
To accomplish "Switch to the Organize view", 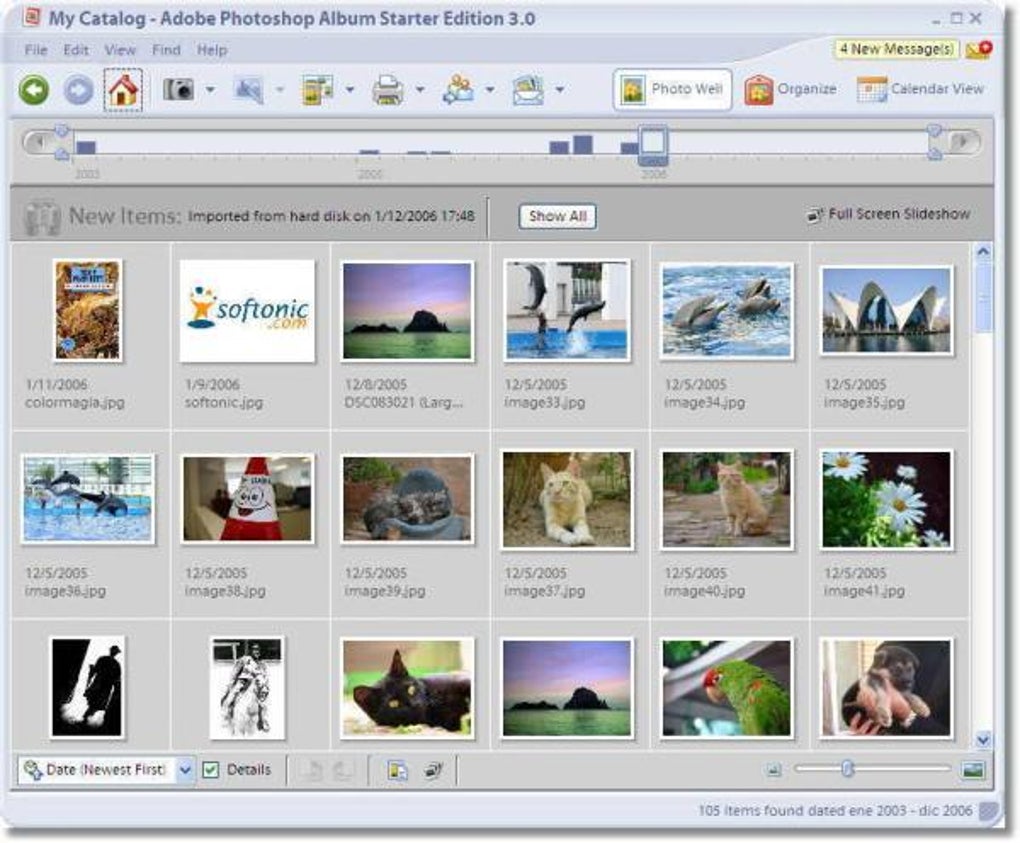I will click(790, 89).
